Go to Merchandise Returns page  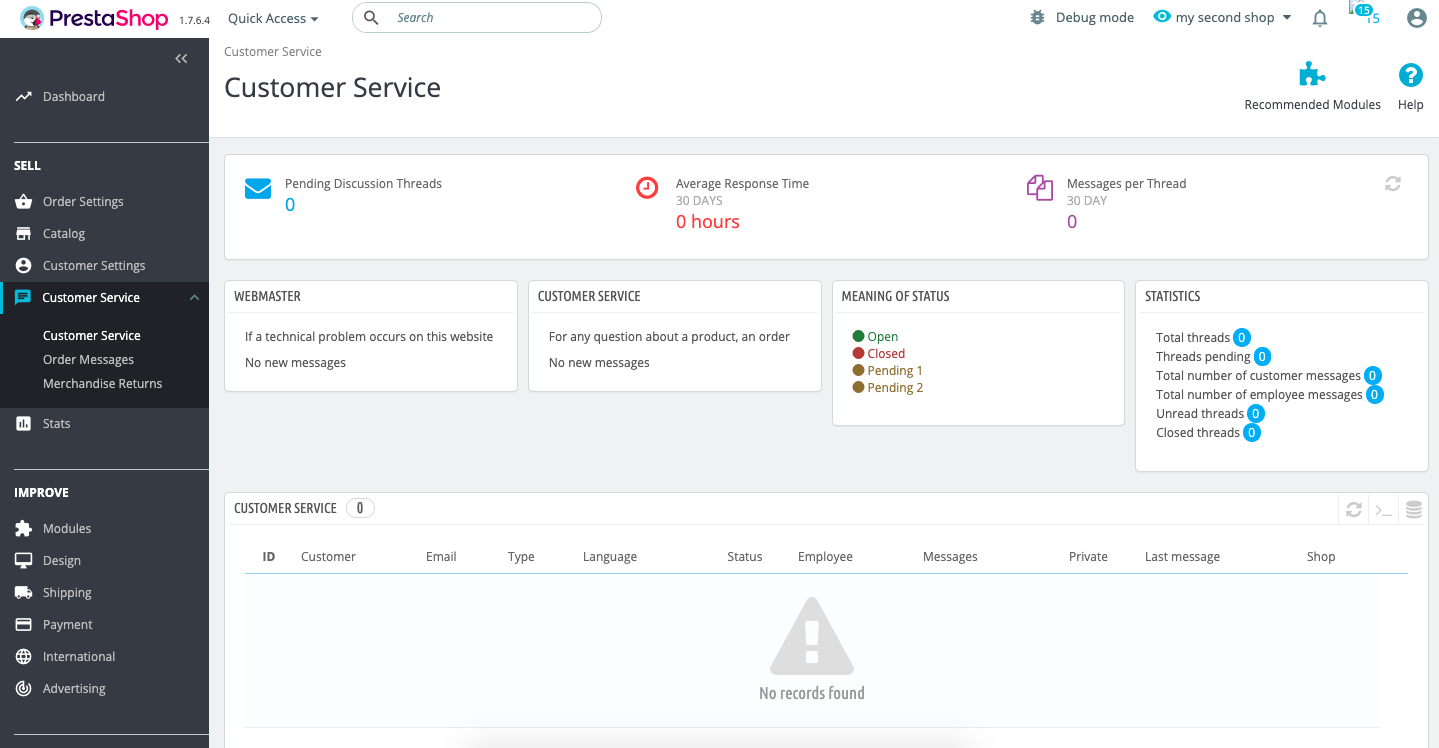102,383
